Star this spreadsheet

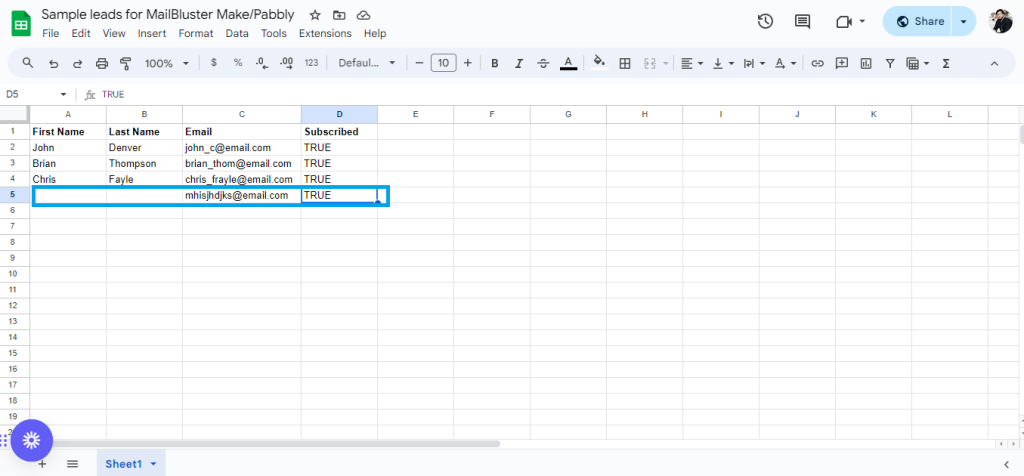click(315, 15)
